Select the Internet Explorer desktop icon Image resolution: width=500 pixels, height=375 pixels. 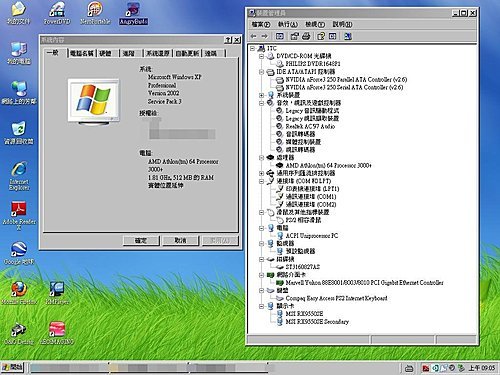(19, 176)
